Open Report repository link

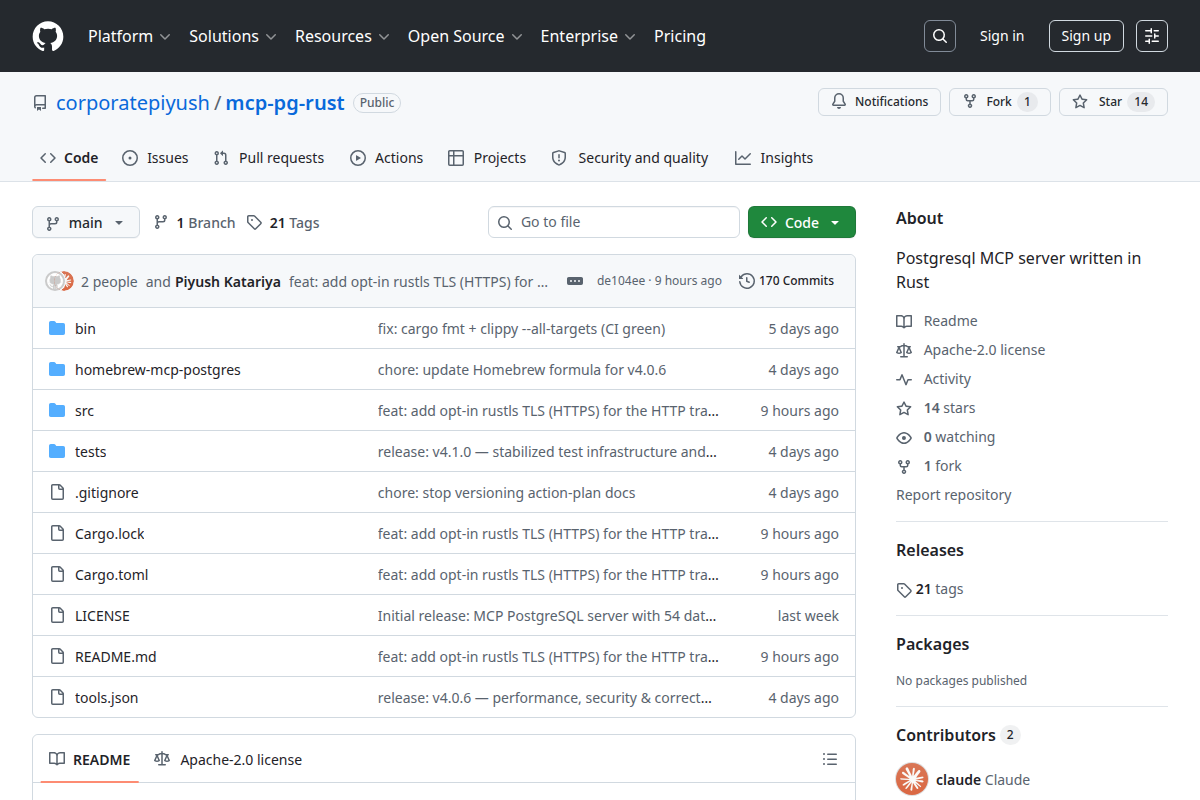tap(953, 495)
